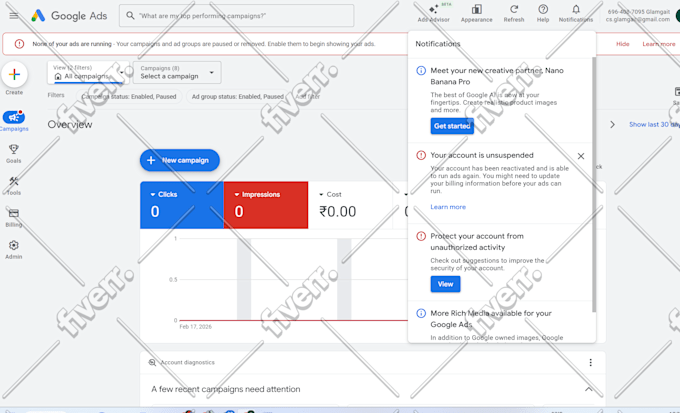Image resolution: width=680 pixels, height=413 pixels.
Task: Open the Help menu
Action: [x=543, y=13]
